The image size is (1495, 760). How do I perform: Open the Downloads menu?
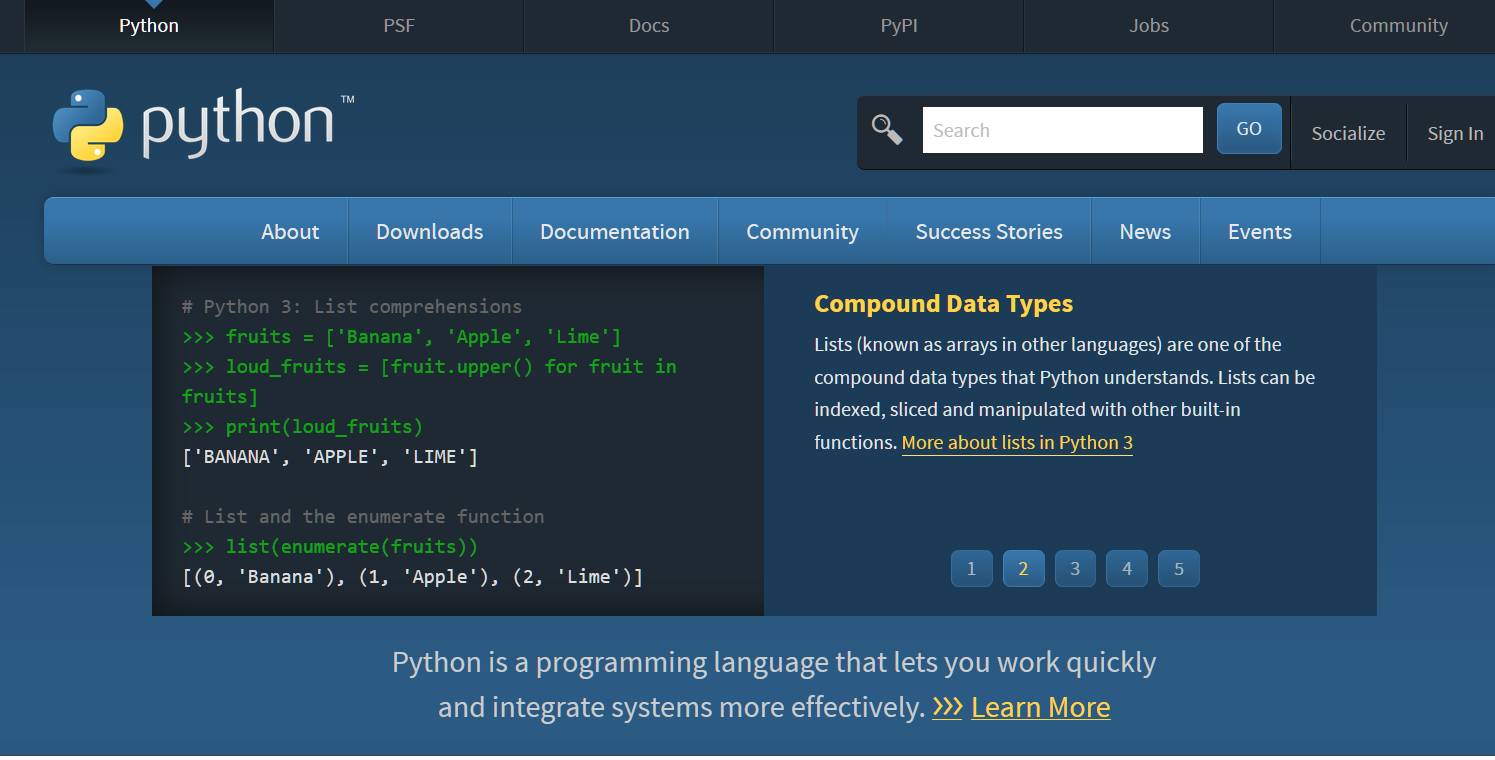tap(430, 231)
